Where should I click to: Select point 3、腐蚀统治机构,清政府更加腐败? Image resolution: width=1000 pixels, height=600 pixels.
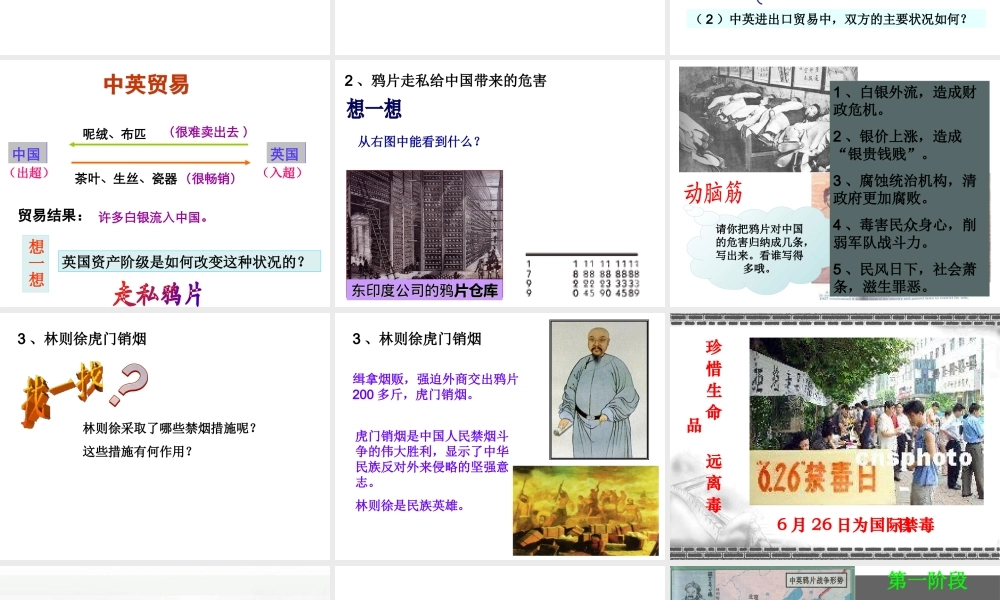(905, 189)
